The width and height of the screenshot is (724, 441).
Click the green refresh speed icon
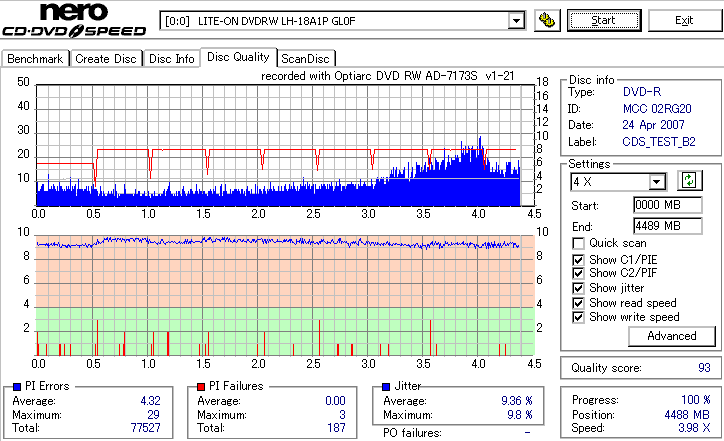pyautogui.click(x=689, y=180)
